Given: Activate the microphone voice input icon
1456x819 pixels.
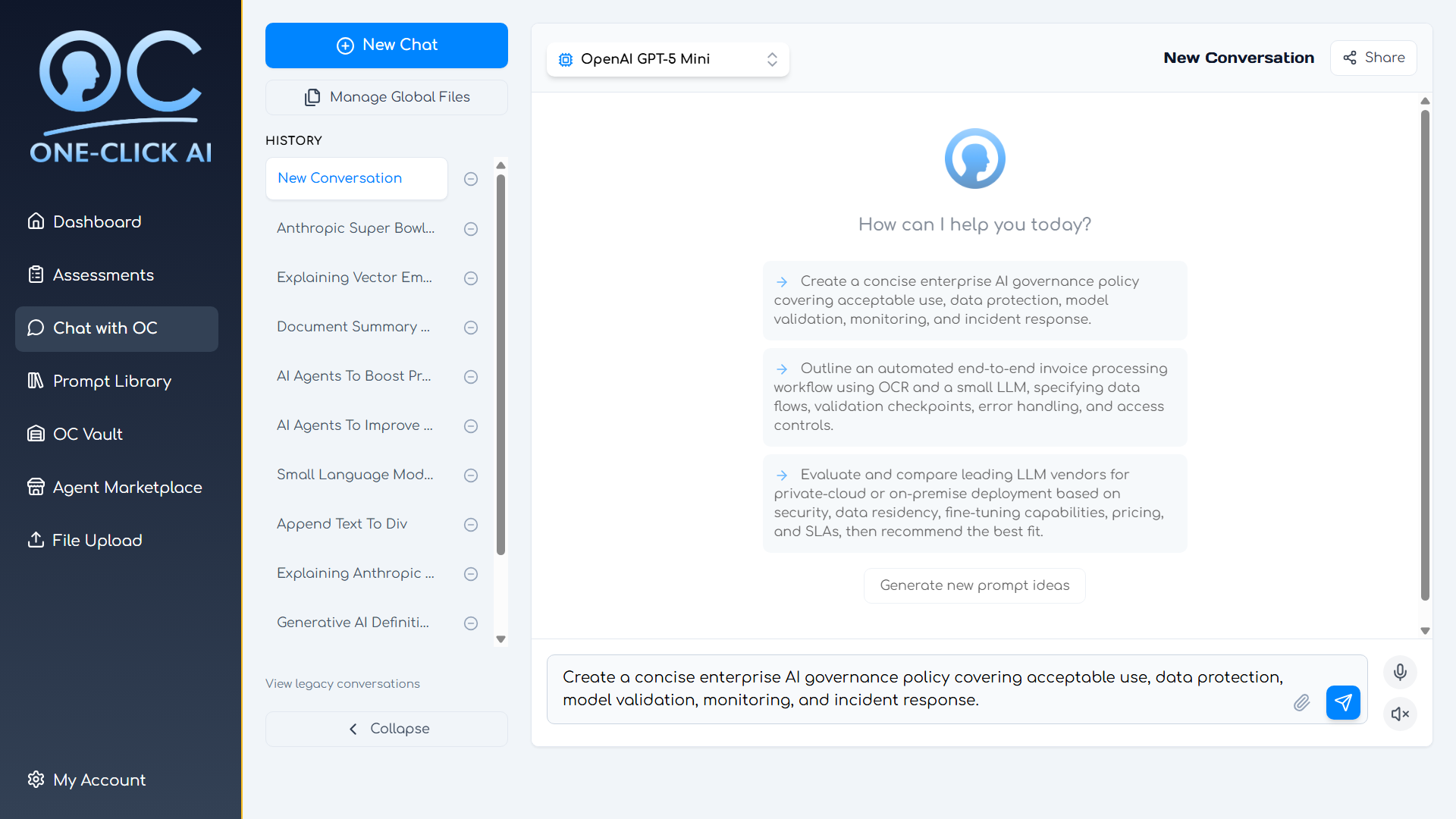Looking at the screenshot, I should 1400,672.
